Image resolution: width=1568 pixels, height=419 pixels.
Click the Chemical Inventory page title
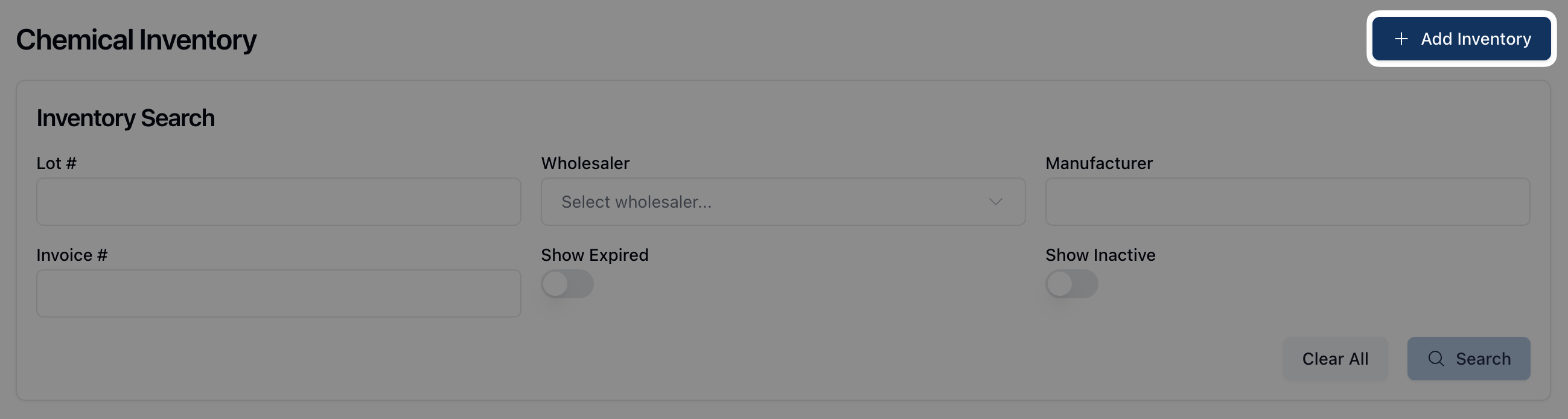point(136,40)
